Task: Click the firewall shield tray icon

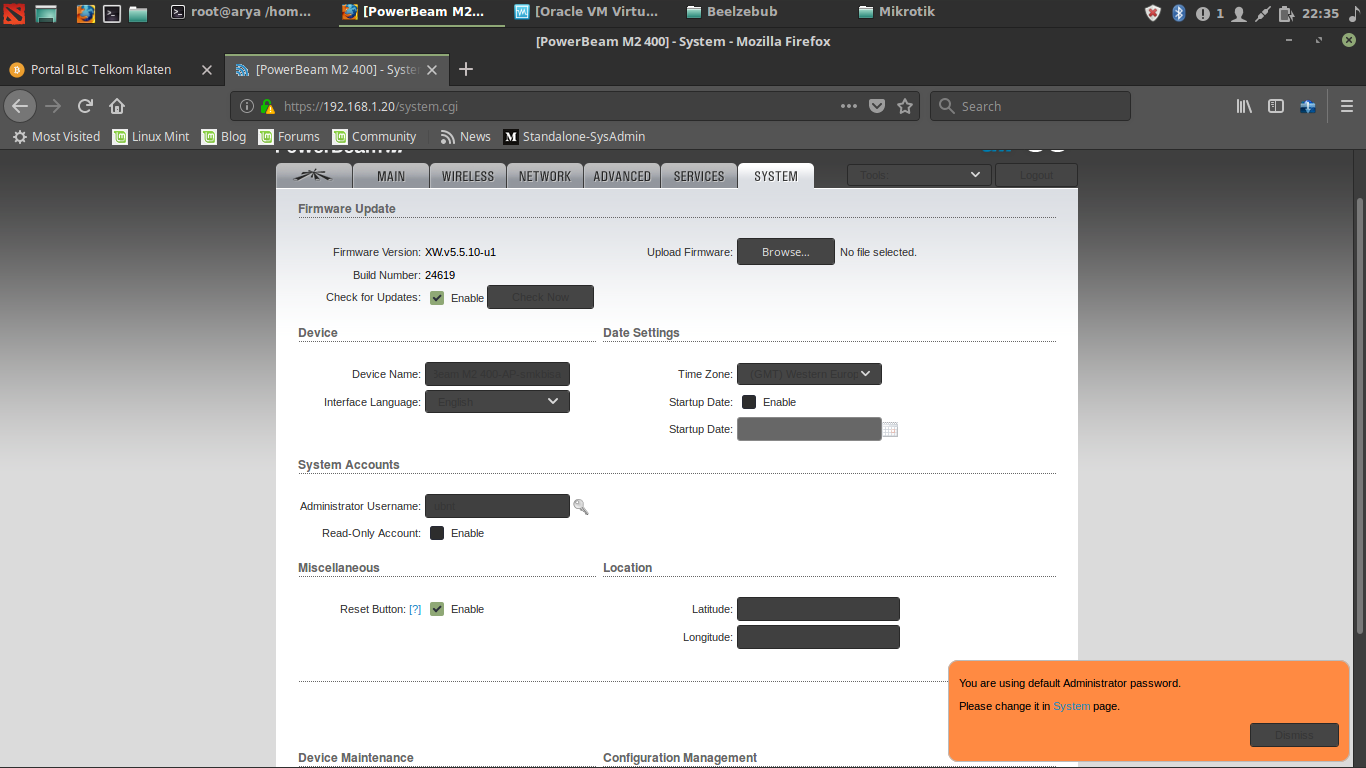Action: pos(1153,13)
